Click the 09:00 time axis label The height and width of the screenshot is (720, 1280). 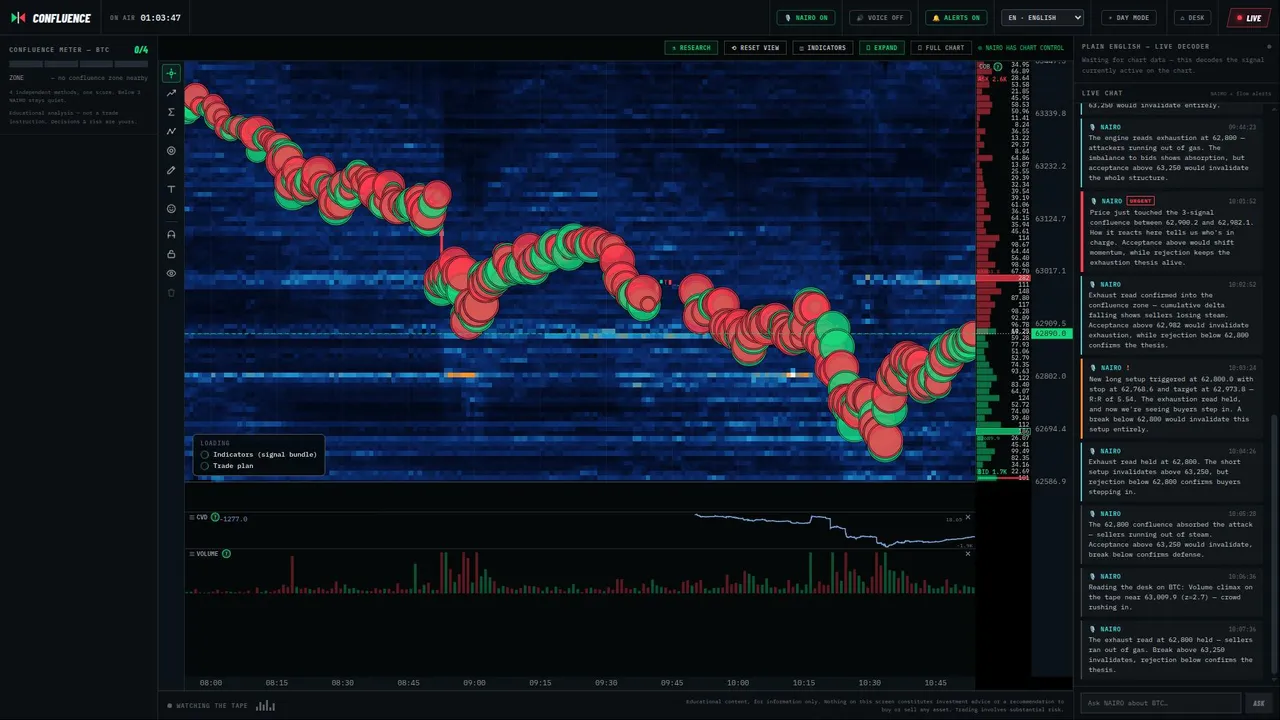[x=474, y=683]
